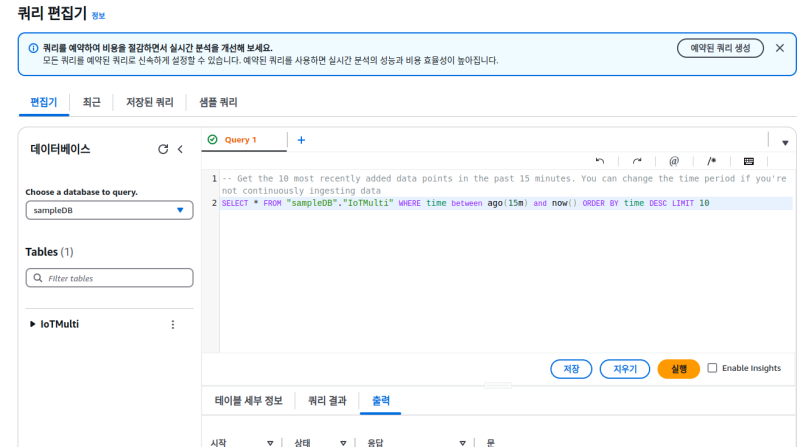
Task: Click the comment line in the editor
Action: [504, 185]
